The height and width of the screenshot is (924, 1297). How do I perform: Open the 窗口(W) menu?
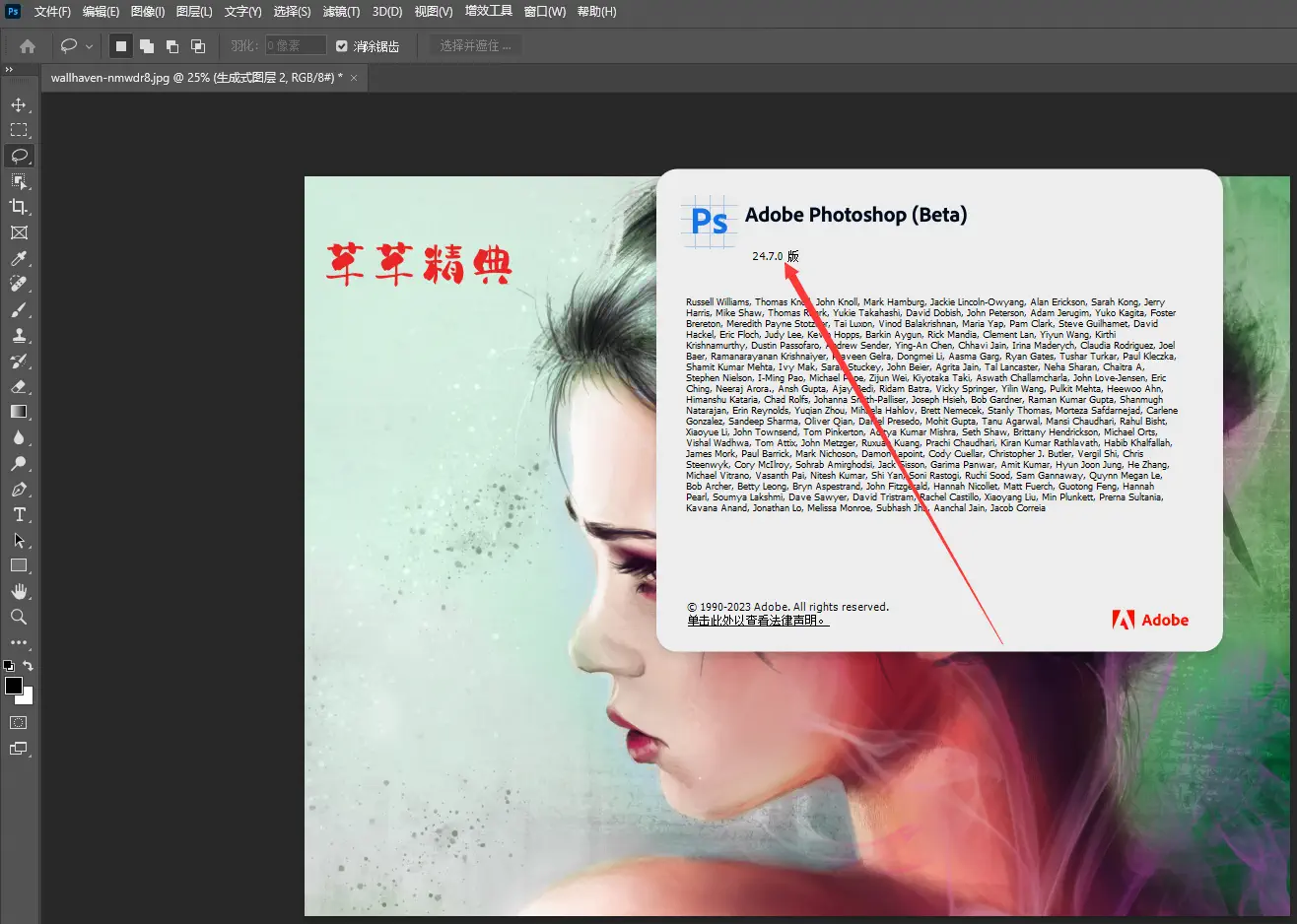pyautogui.click(x=545, y=12)
